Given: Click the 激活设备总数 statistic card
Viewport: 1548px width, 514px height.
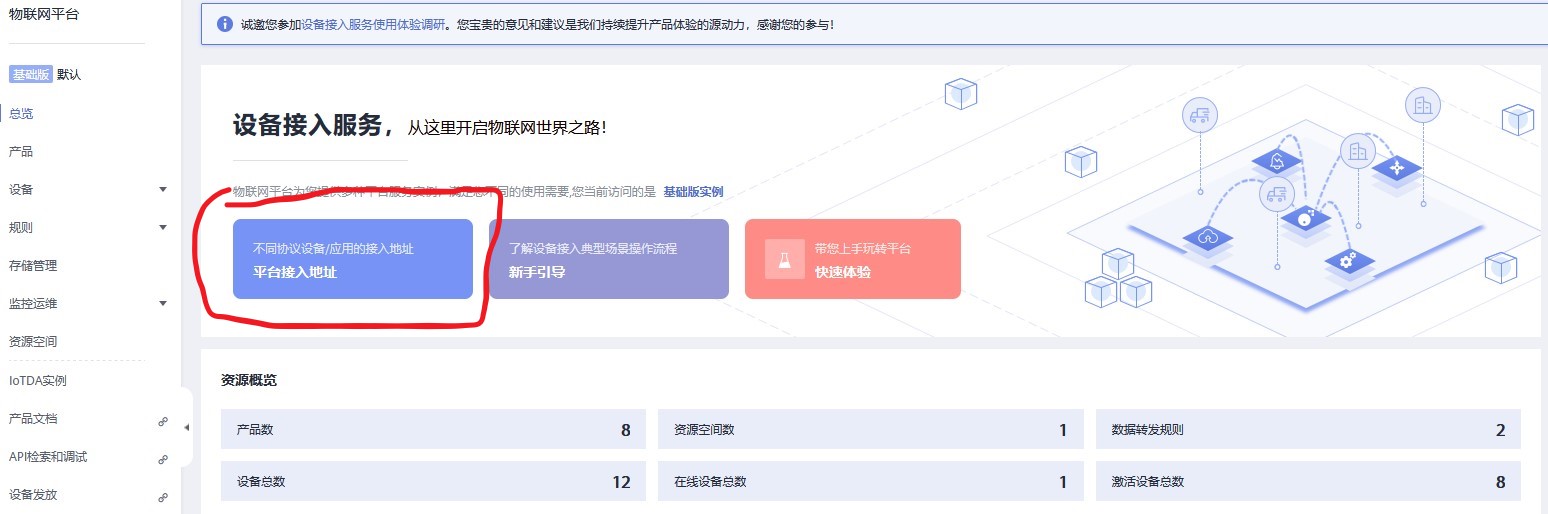Looking at the screenshot, I should [1308, 481].
